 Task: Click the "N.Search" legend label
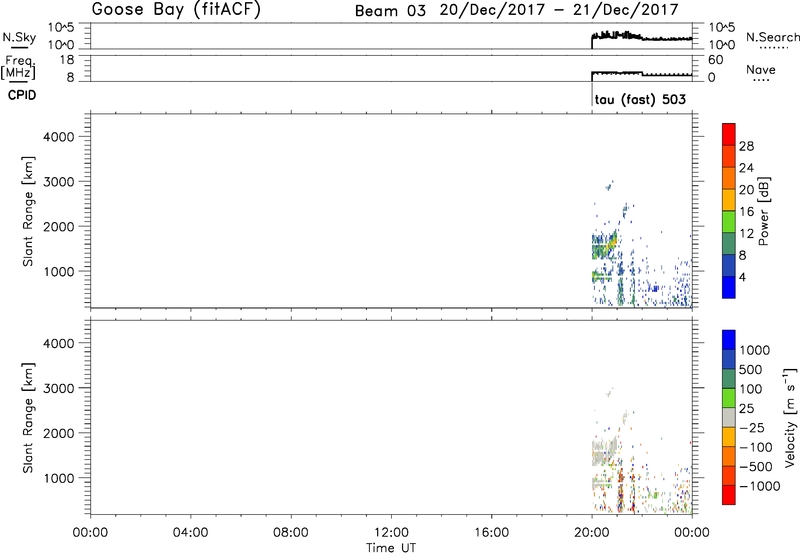(x=772, y=37)
